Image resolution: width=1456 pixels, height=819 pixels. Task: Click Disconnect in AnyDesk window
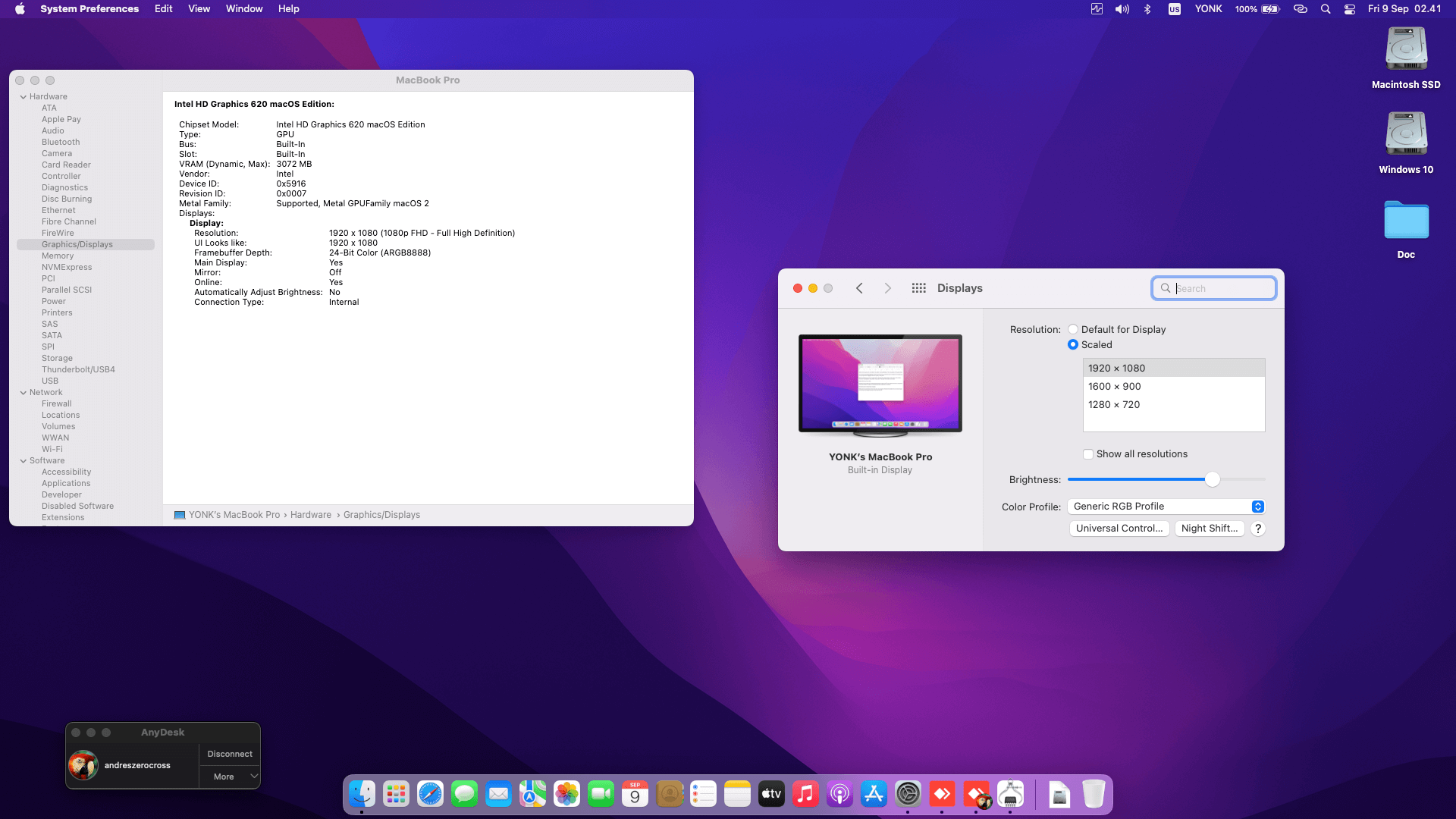point(230,755)
